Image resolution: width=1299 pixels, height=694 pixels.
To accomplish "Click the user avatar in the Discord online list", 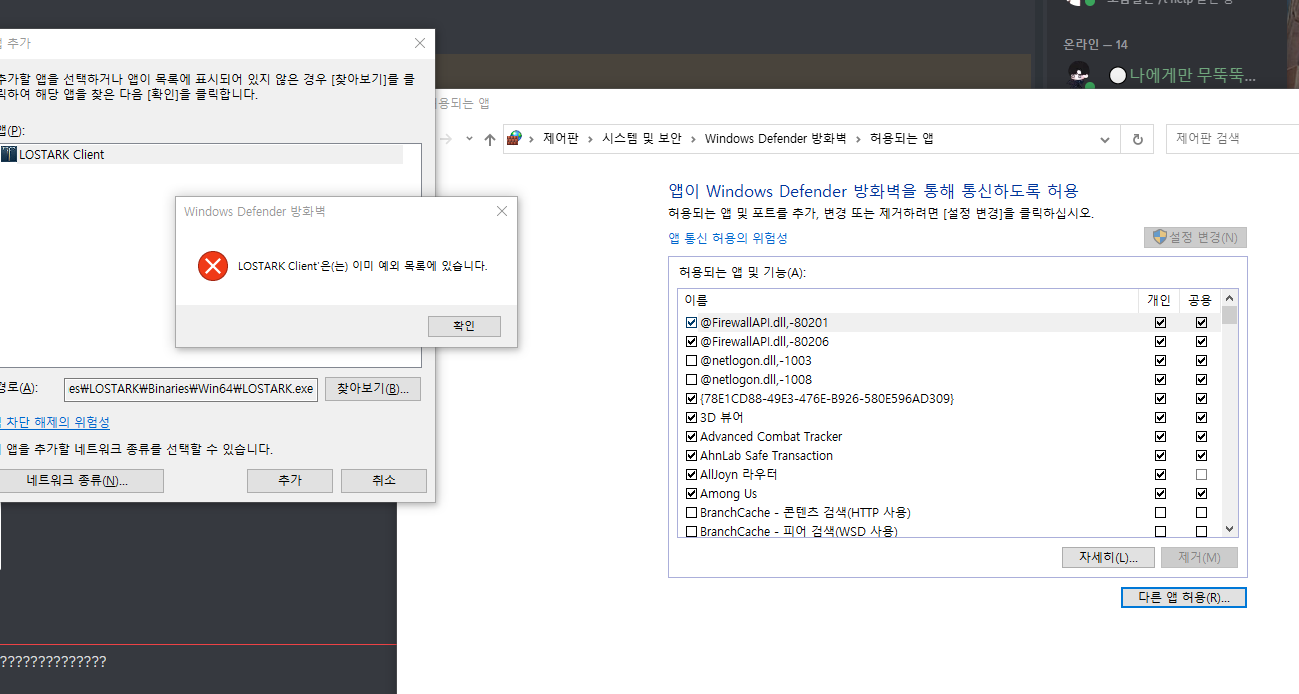I will tap(1078, 75).
